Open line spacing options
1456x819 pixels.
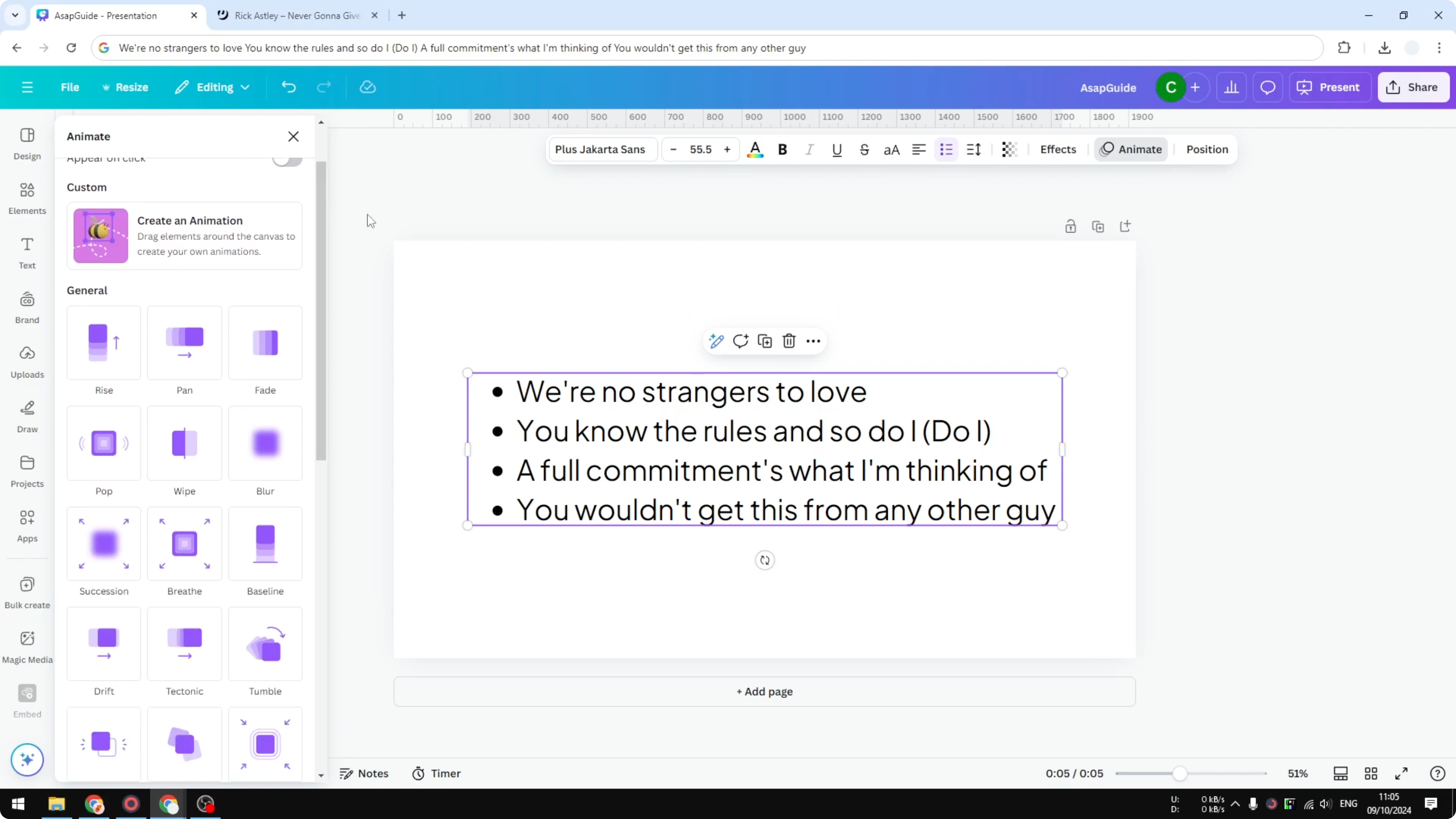tap(973, 149)
